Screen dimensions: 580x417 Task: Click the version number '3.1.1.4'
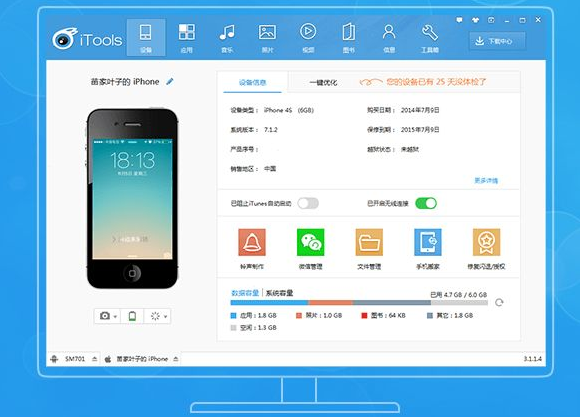pos(533,359)
